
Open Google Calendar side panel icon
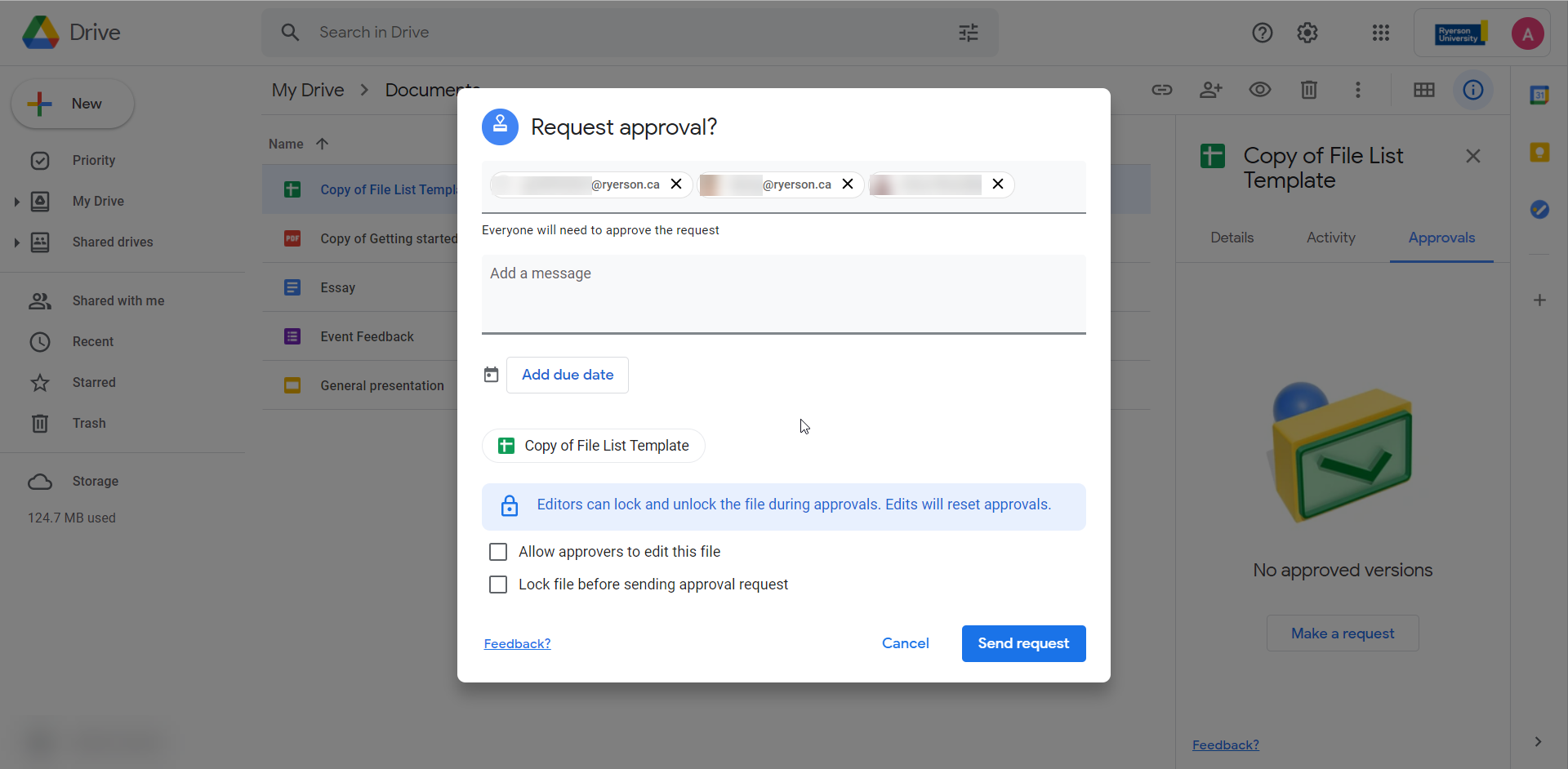1539,96
